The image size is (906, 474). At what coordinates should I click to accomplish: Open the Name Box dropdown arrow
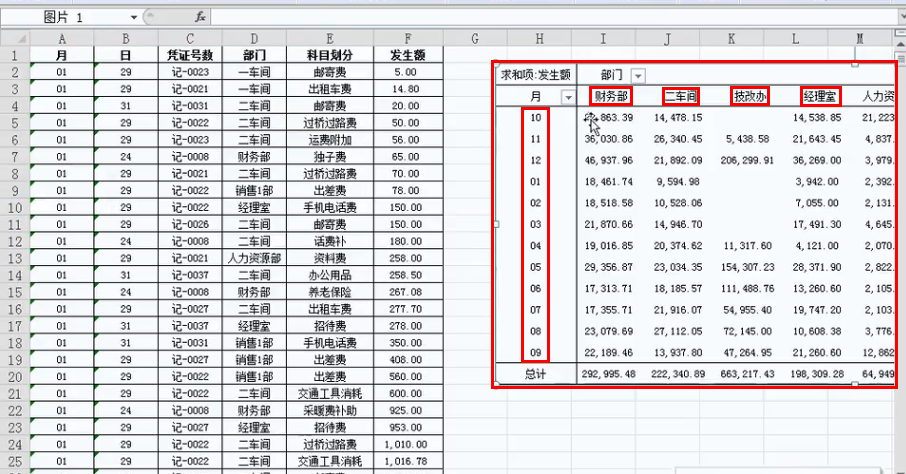(135, 18)
